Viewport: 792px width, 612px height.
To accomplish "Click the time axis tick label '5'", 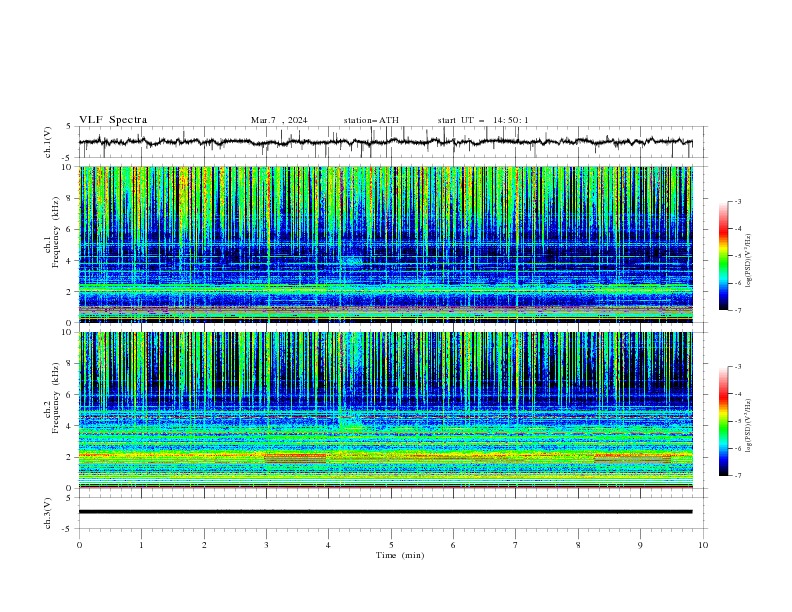I will (x=391, y=545).
